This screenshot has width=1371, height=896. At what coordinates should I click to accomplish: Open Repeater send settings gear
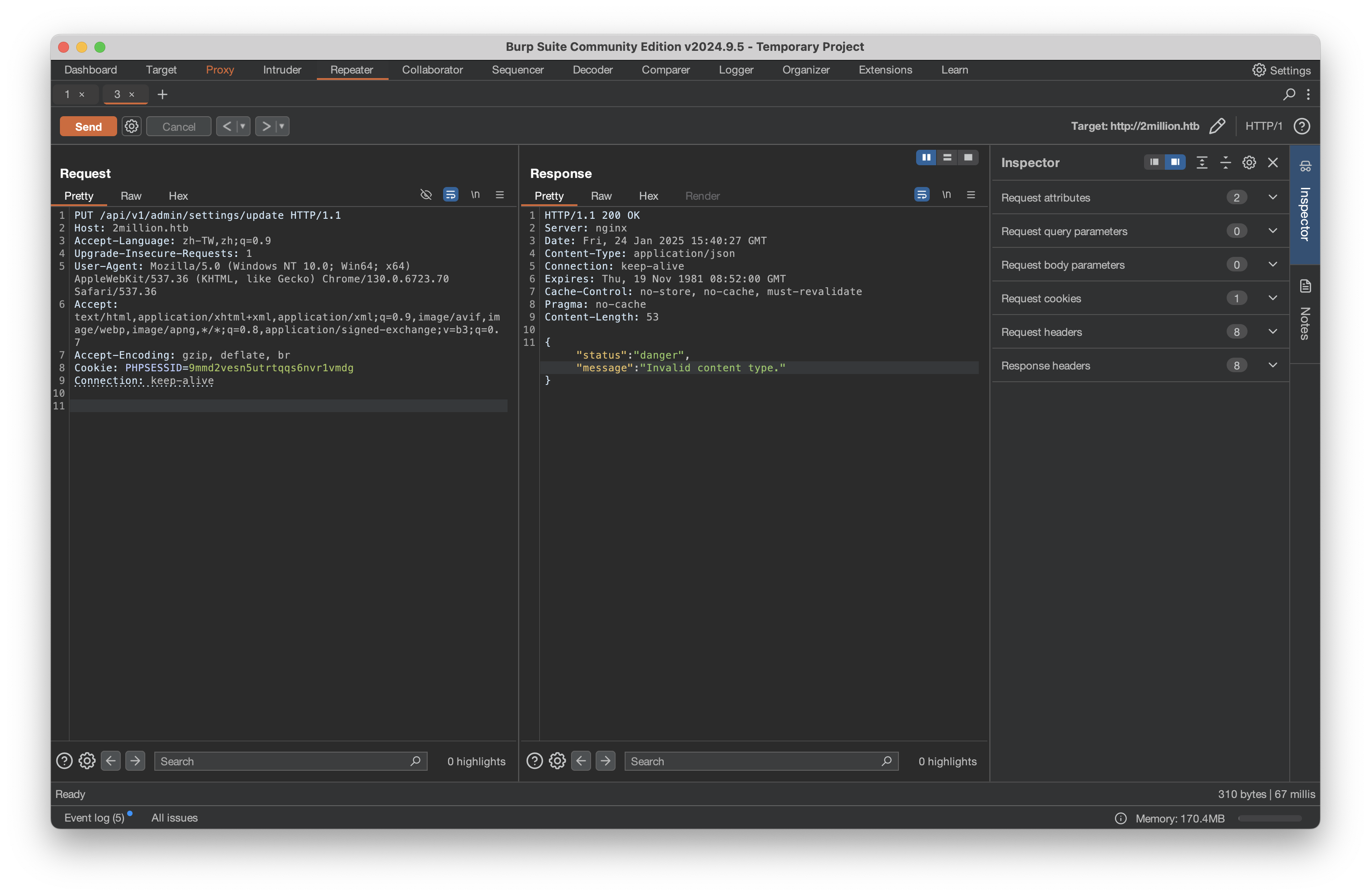[x=131, y=126]
